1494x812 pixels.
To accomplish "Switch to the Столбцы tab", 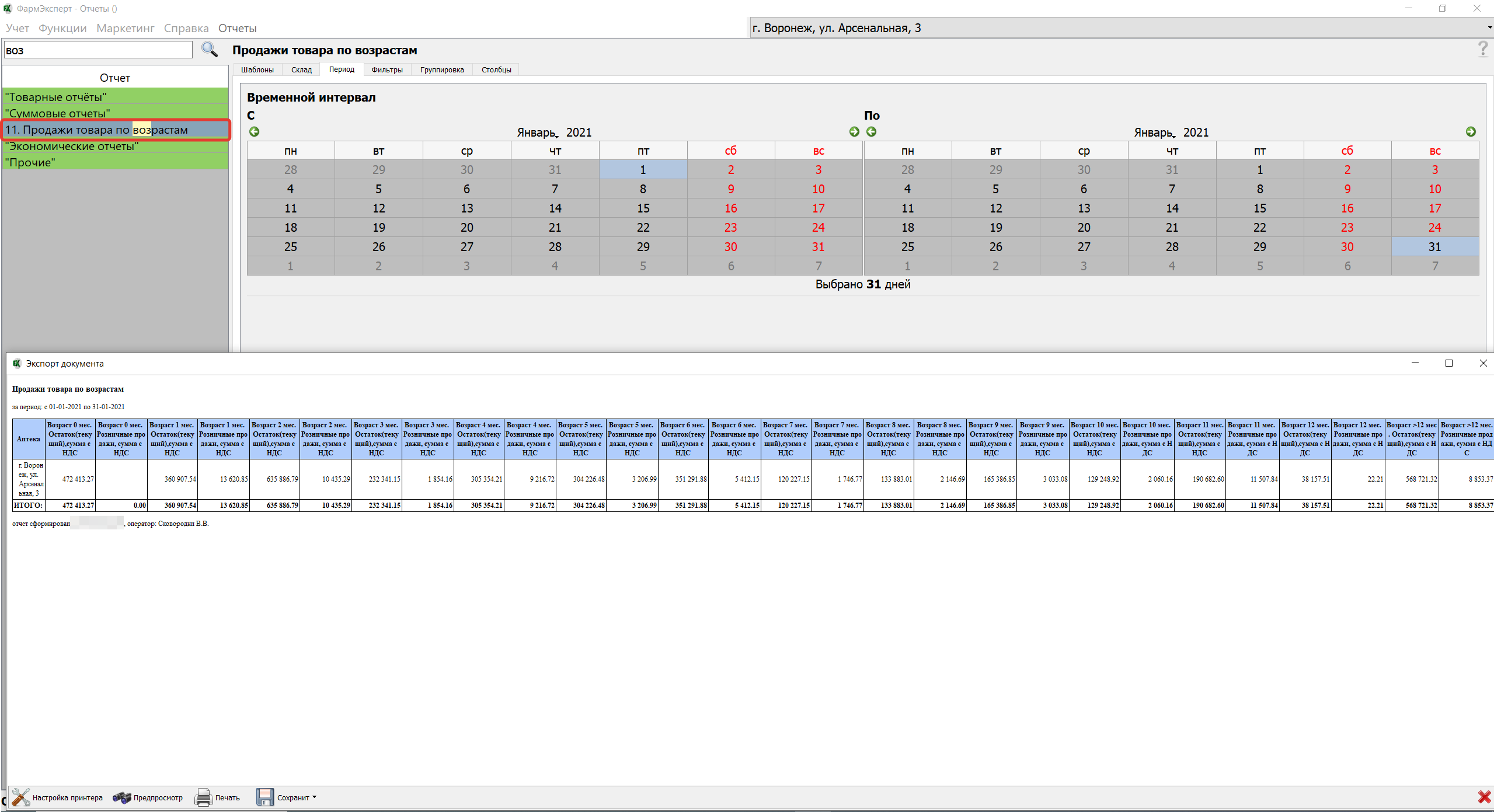I will [x=496, y=70].
